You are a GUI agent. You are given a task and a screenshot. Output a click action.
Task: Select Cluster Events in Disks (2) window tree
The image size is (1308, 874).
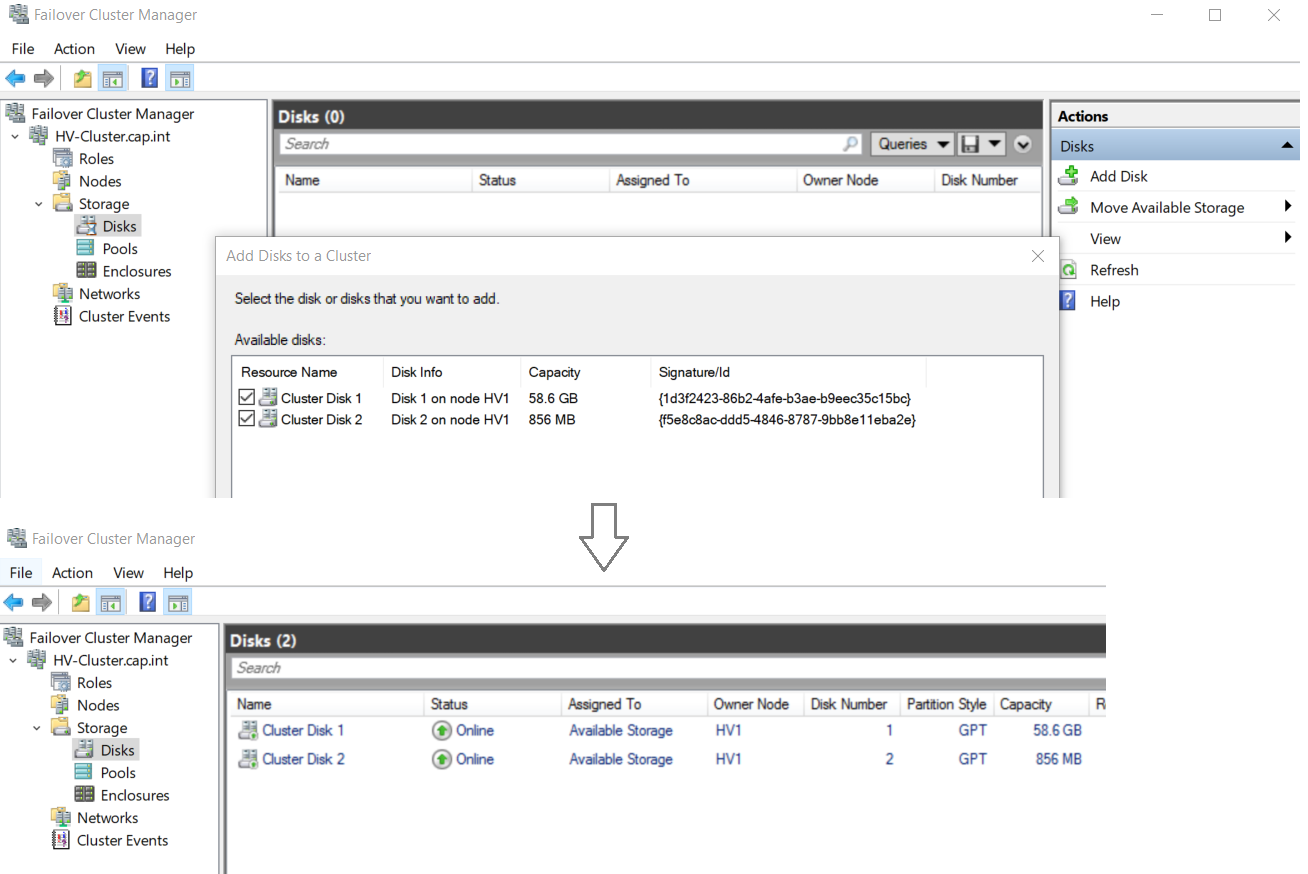[x=122, y=840]
